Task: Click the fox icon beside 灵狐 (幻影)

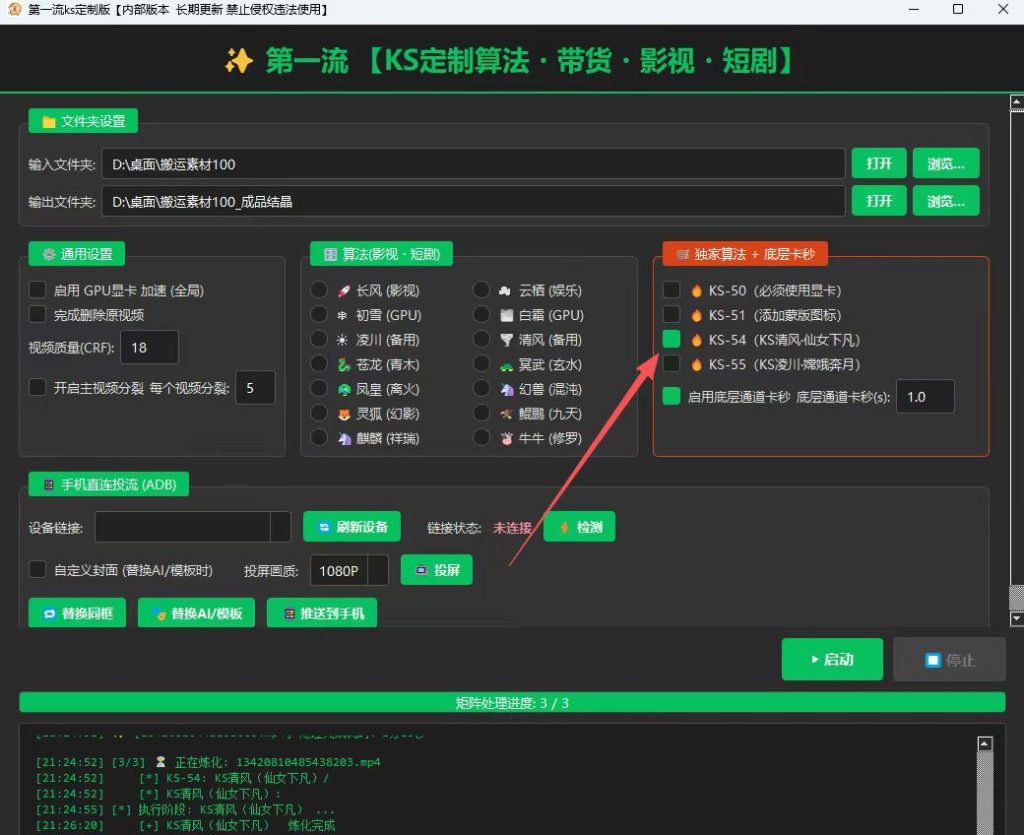Action: coord(344,414)
